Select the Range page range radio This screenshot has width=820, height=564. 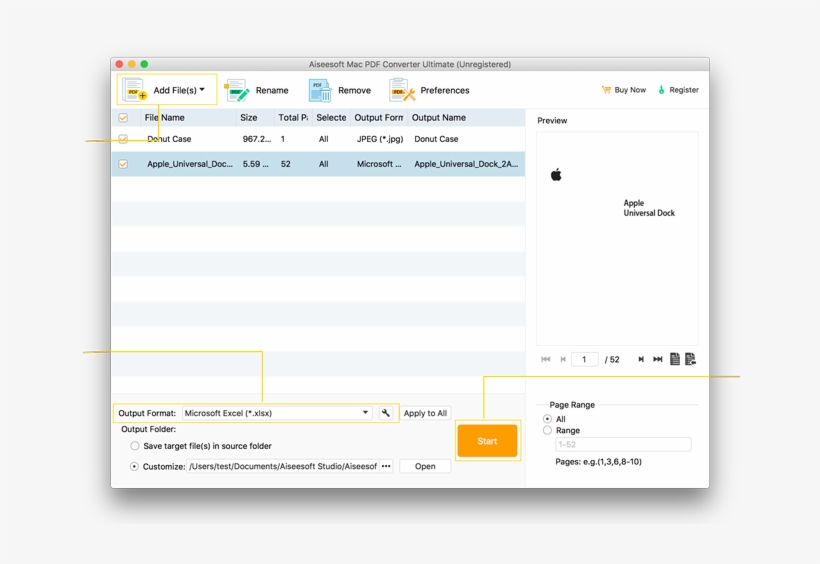click(x=548, y=430)
